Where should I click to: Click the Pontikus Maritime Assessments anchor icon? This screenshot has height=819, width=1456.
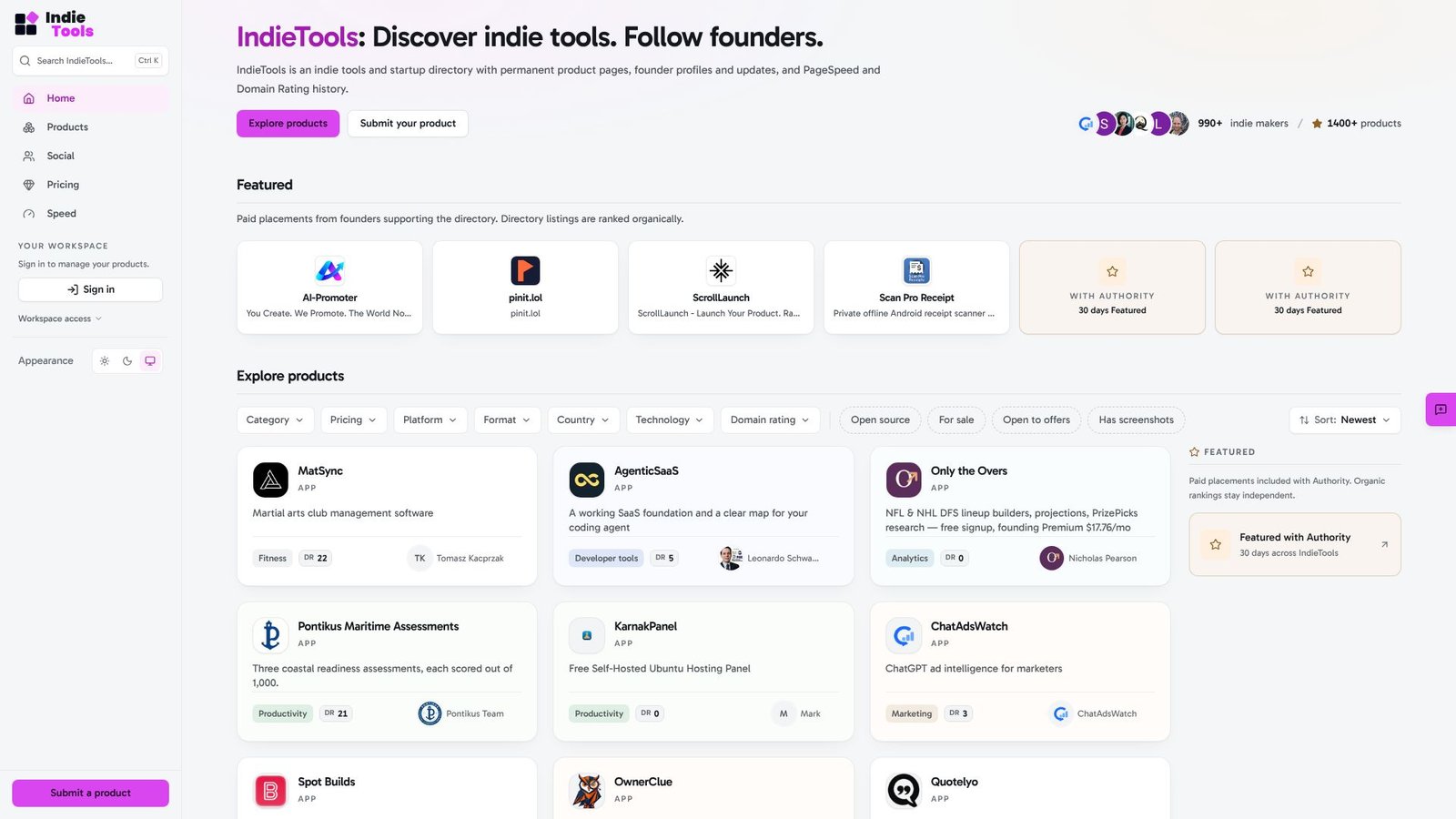click(270, 635)
